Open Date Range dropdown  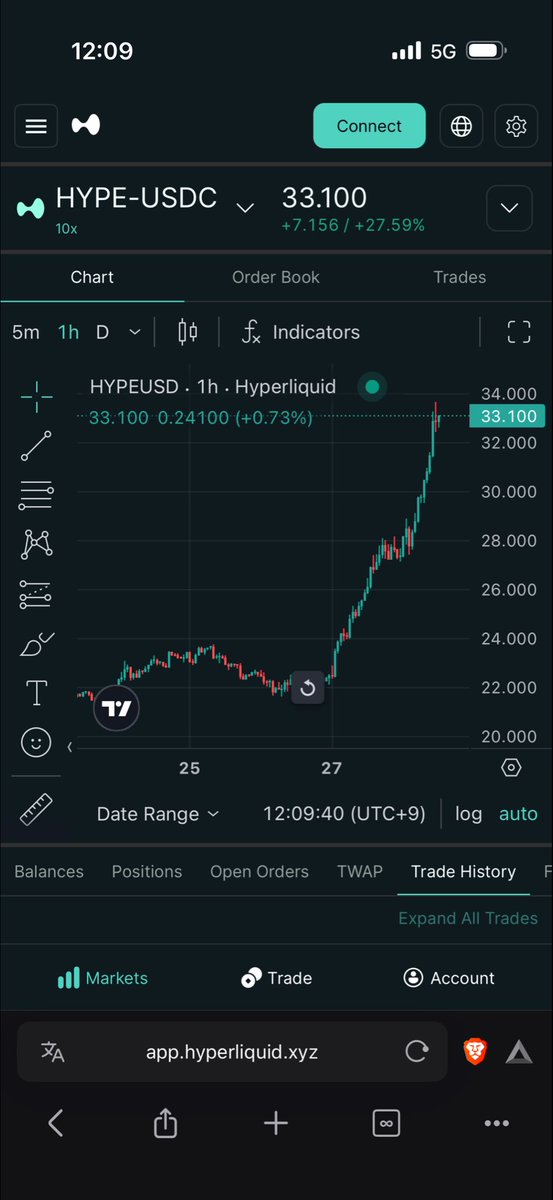click(x=158, y=814)
